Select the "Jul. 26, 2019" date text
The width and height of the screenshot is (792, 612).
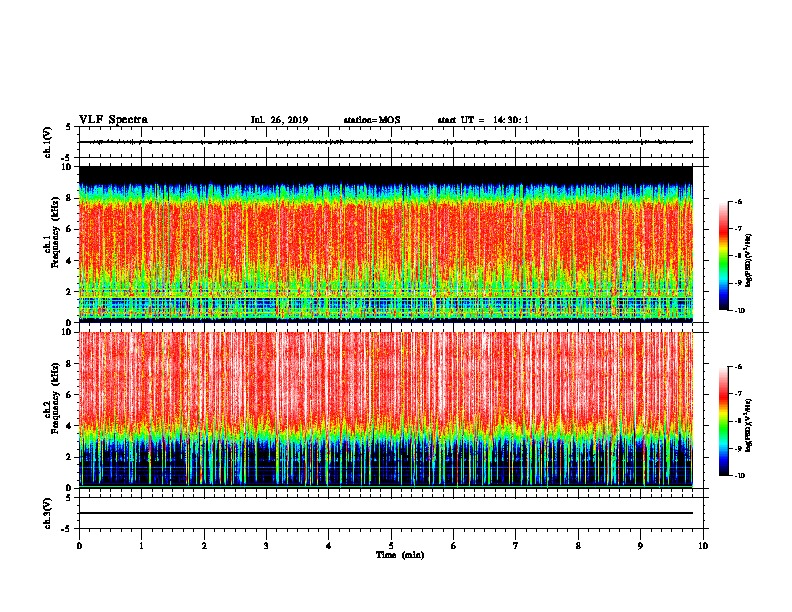[279, 120]
